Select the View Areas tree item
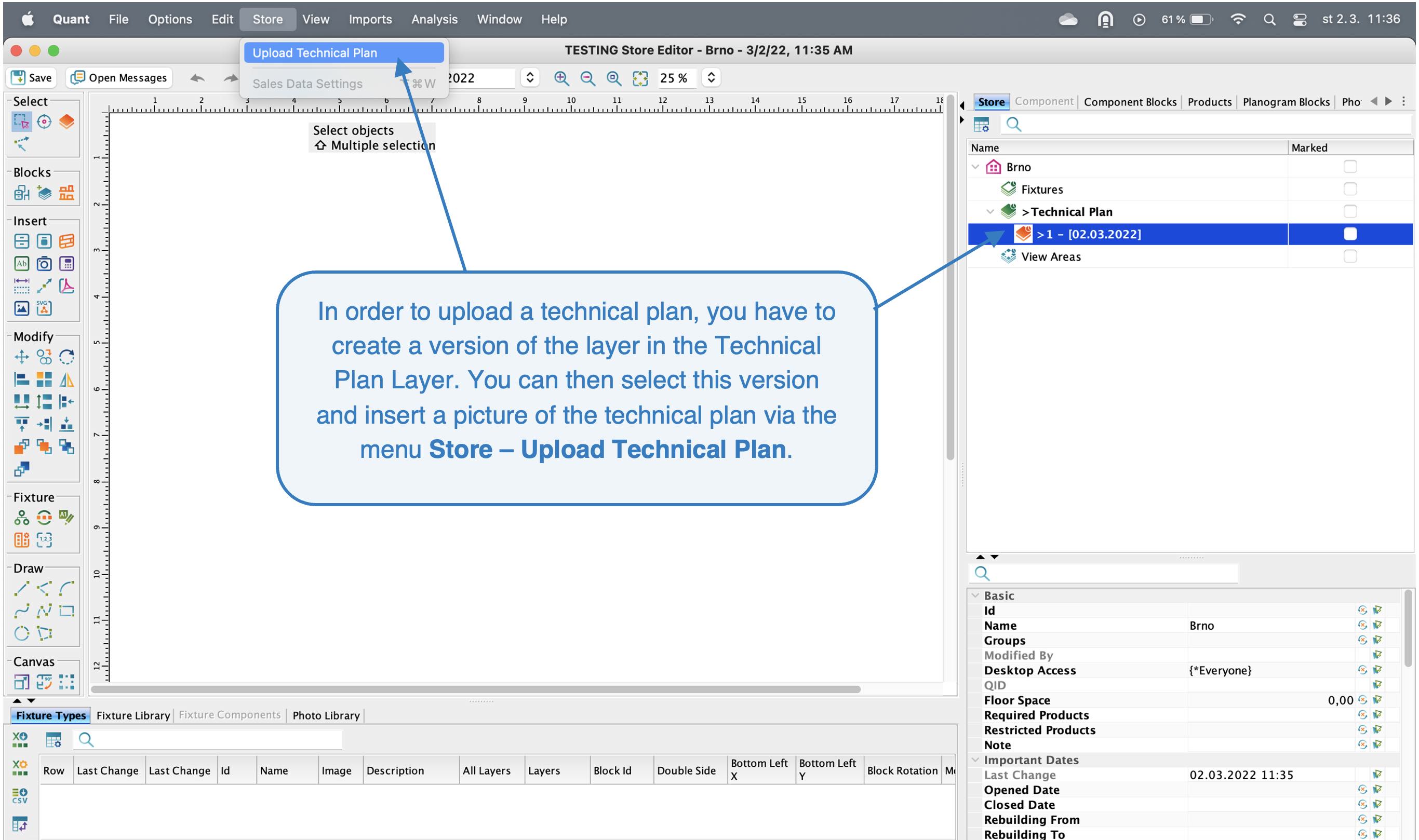1419x840 pixels. pyautogui.click(x=1051, y=256)
